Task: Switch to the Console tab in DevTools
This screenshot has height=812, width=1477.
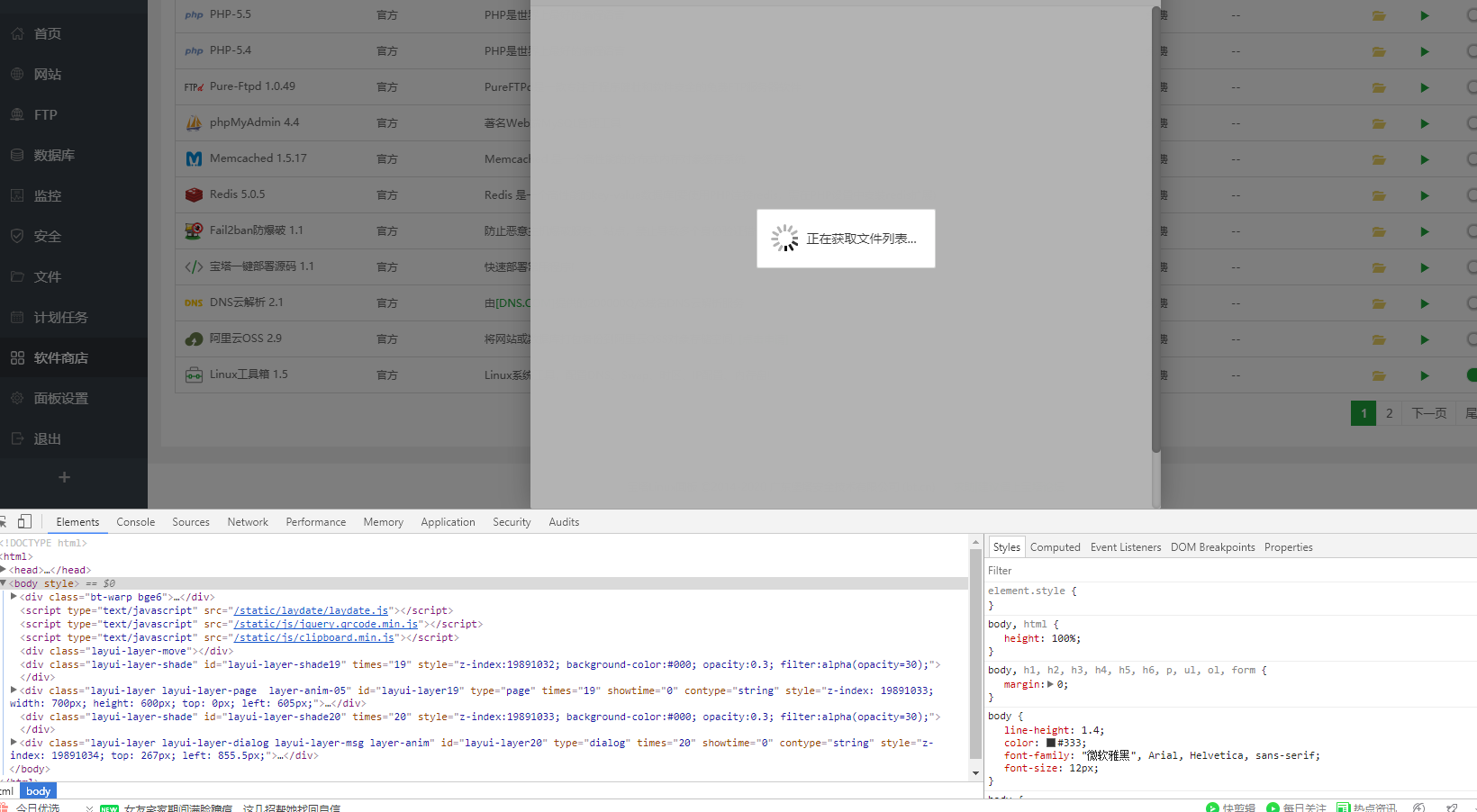Action: (x=135, y=522)
